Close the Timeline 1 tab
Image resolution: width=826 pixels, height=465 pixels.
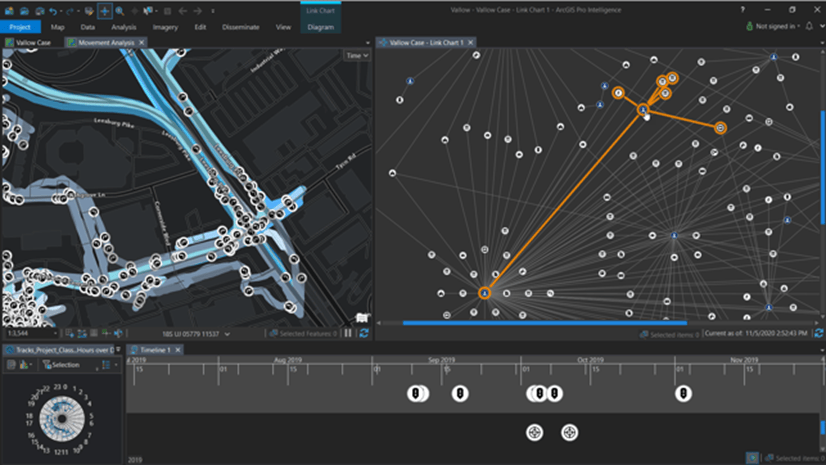(x=178, y=350)
